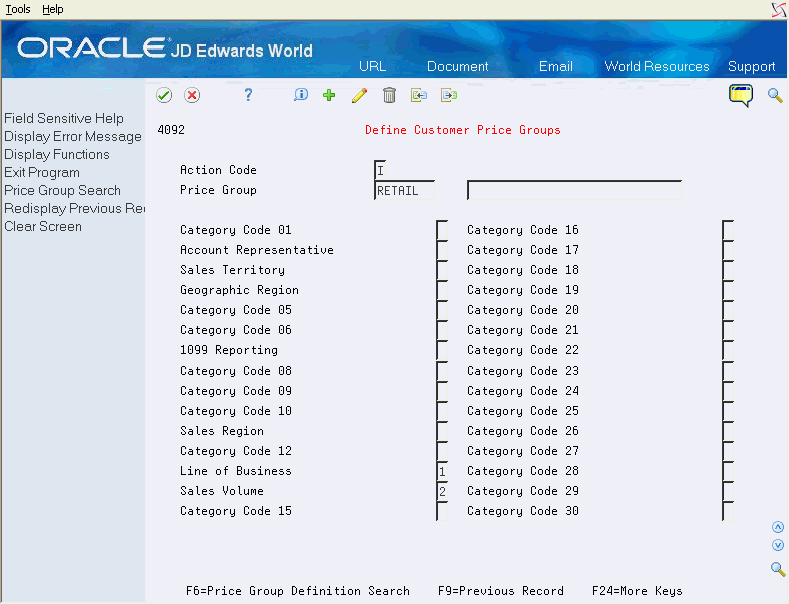Click the Line of Business field

442,471
